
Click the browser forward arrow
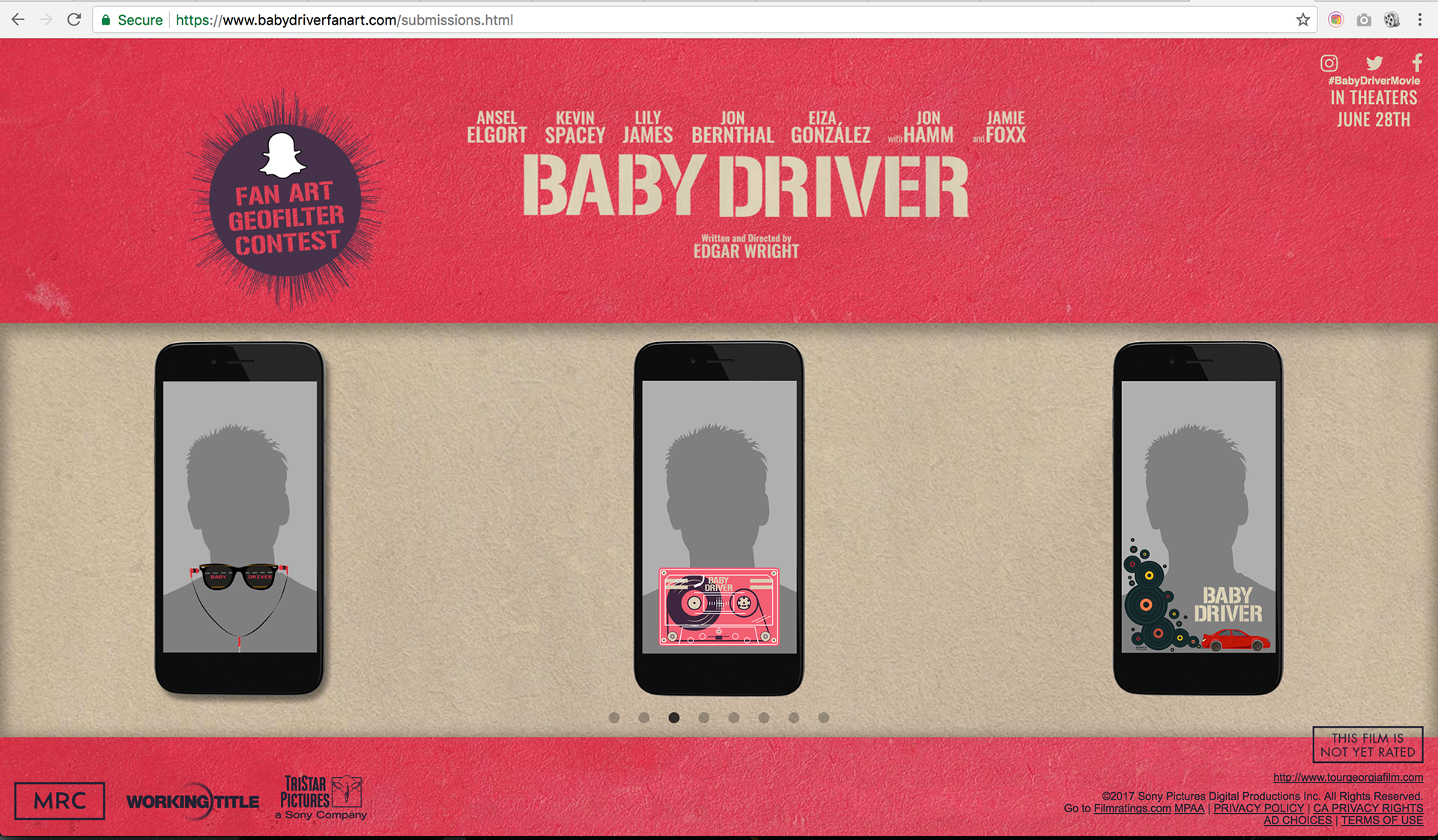tap(46, 20)
